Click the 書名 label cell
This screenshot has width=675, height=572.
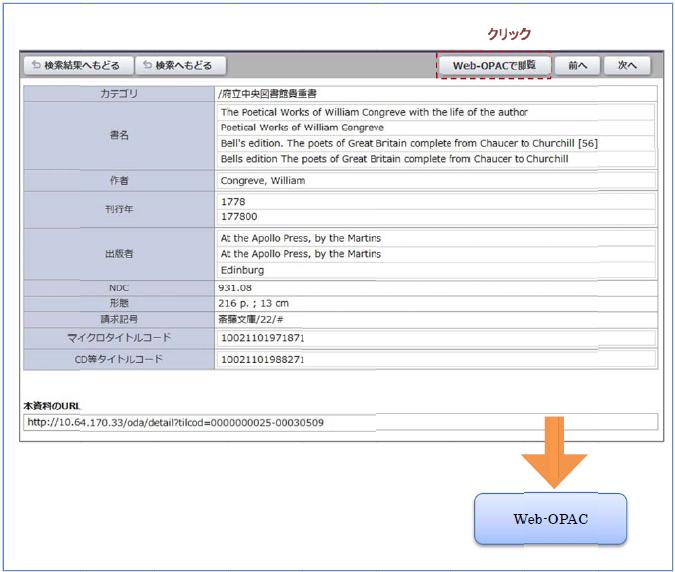119,136
